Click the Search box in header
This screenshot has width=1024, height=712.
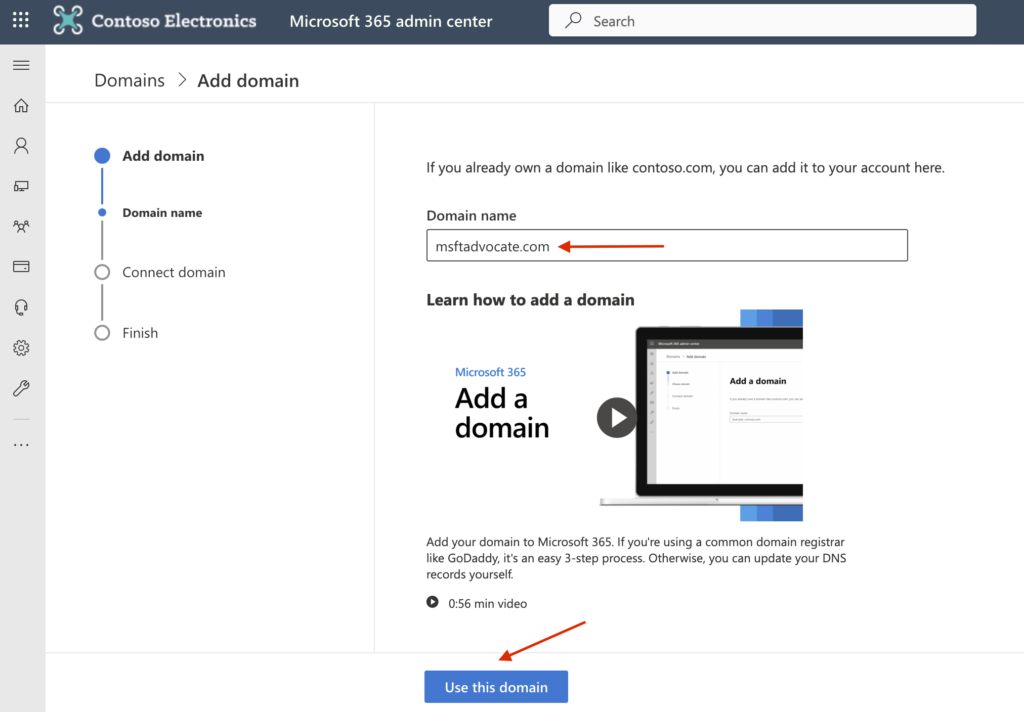[x=762, y=21]
